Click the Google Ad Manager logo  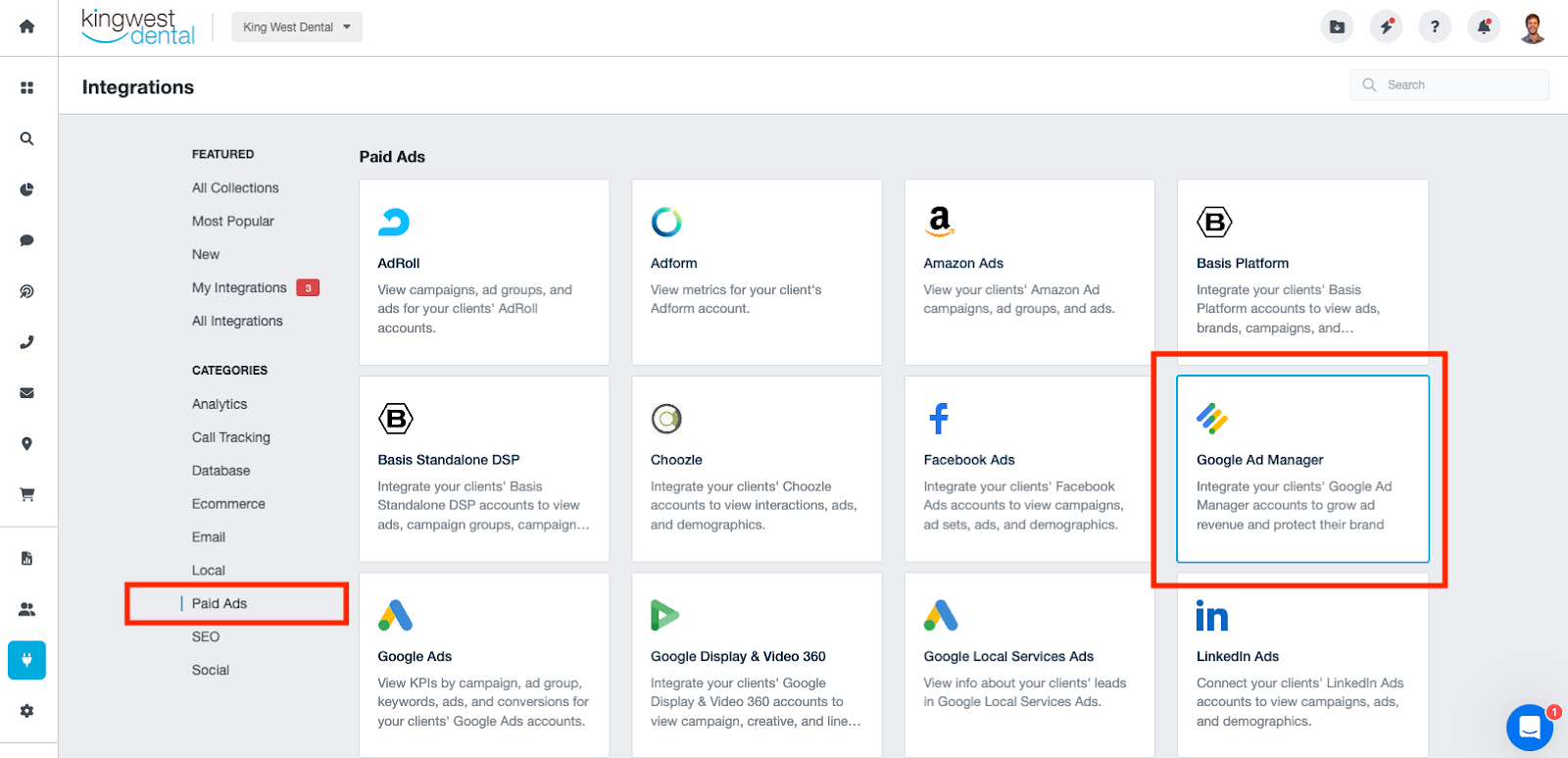tap(1212, 419)
